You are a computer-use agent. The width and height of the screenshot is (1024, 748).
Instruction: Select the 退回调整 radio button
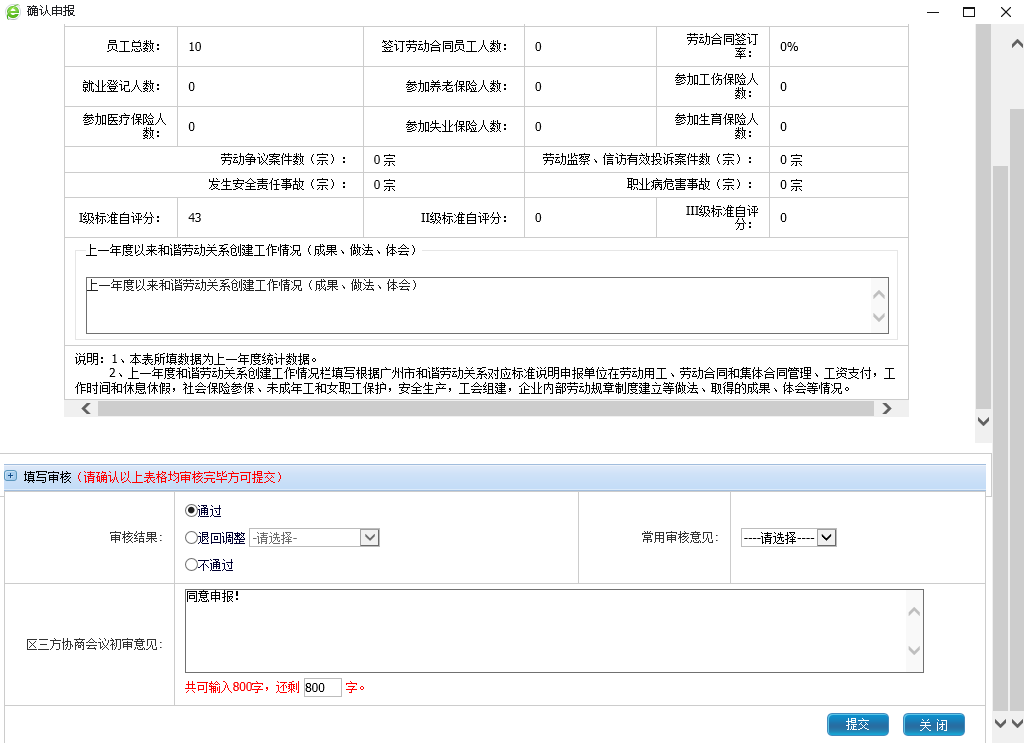click(191, 538)
